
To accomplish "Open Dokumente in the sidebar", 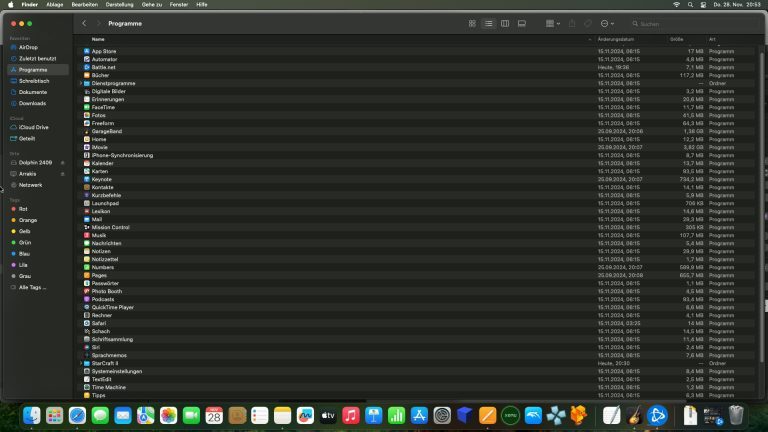I will tap(38, 92).
